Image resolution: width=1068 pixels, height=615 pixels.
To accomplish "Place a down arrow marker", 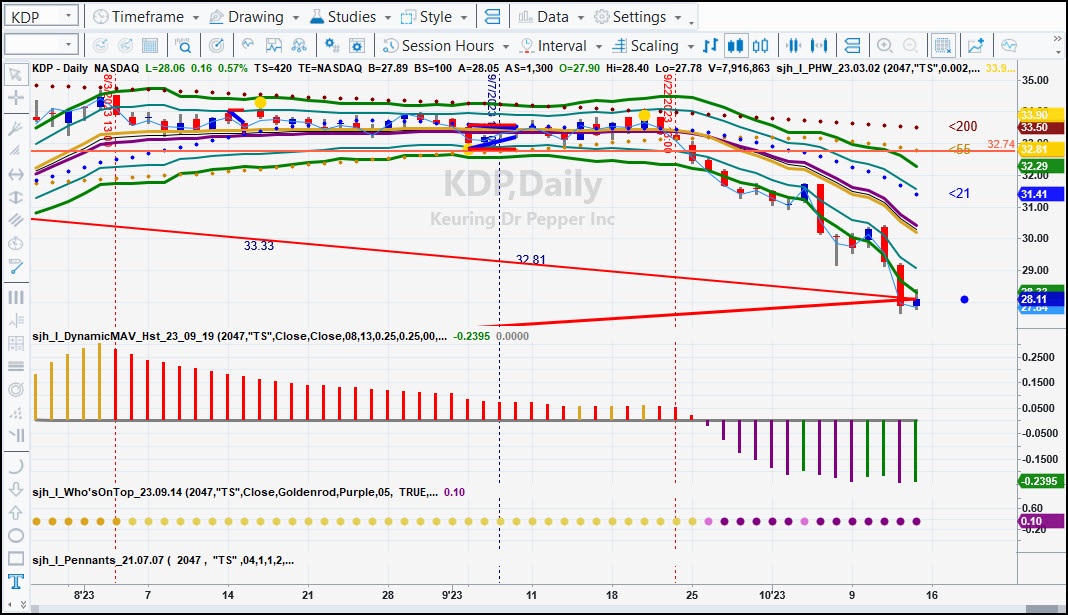I will click(x=15, y=490).
